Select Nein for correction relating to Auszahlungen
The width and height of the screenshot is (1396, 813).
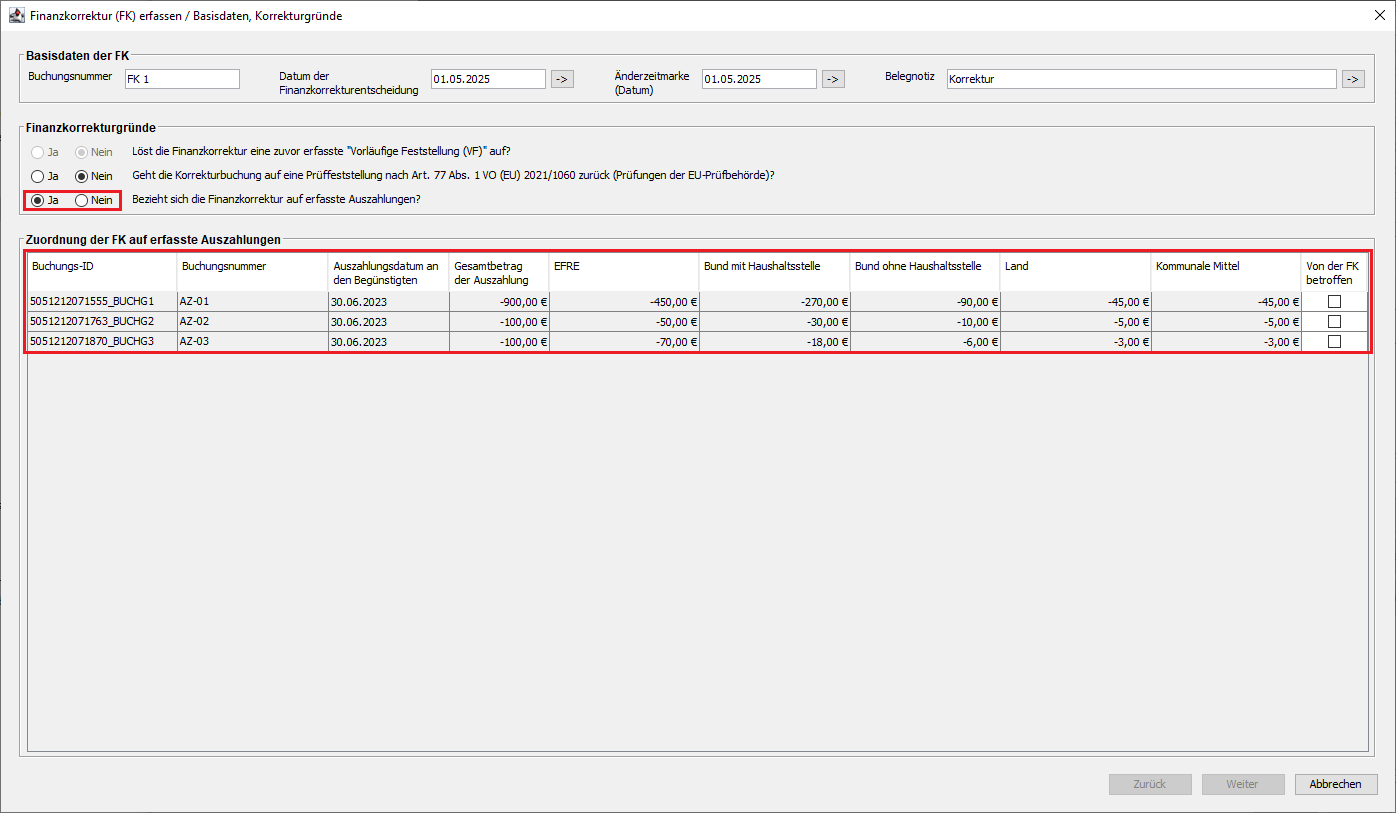(82, 200)
